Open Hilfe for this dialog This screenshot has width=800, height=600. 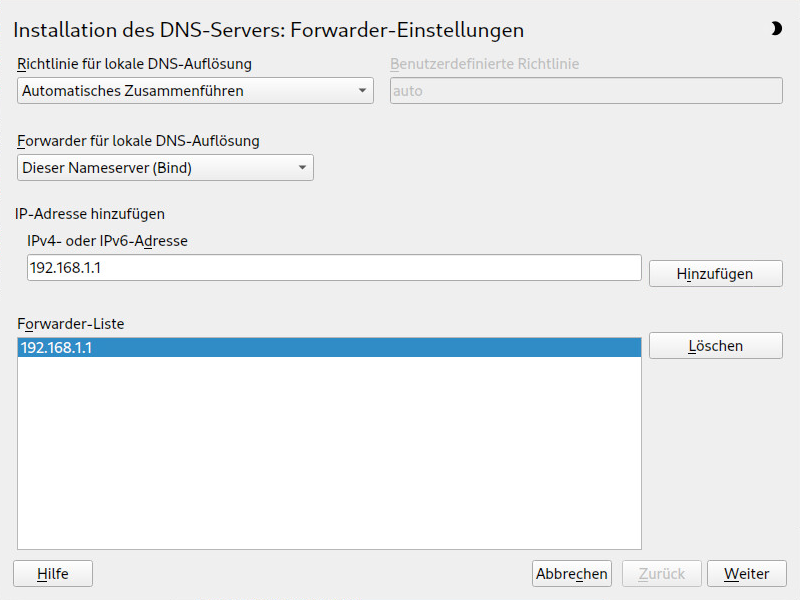click(53, 574)
